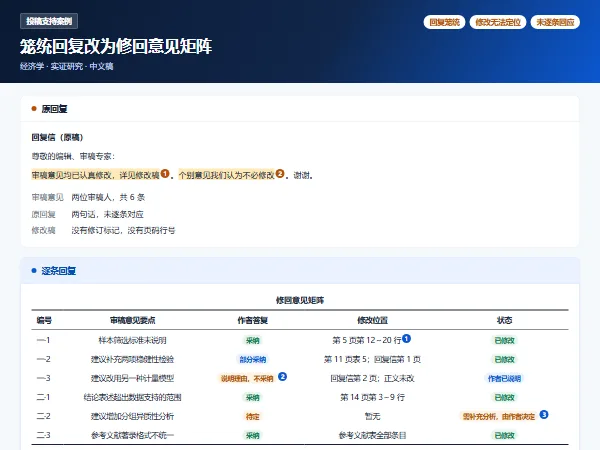Click the text 两句话，未逐条对应
The height and width of the screenshot is (450, 600).
click(108, 214)
